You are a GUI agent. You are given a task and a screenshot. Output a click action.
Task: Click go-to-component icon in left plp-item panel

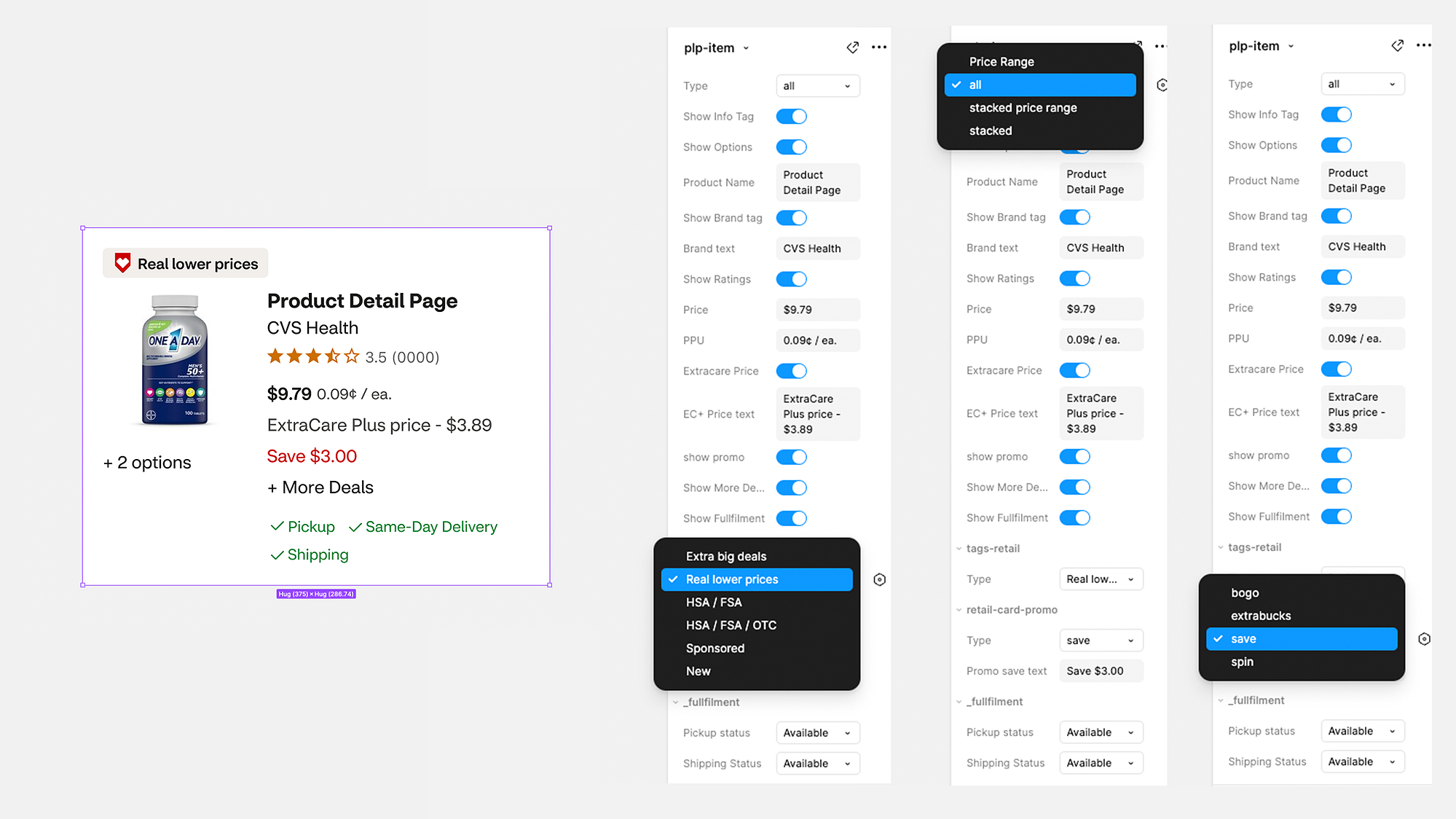(x=852, y=47)
